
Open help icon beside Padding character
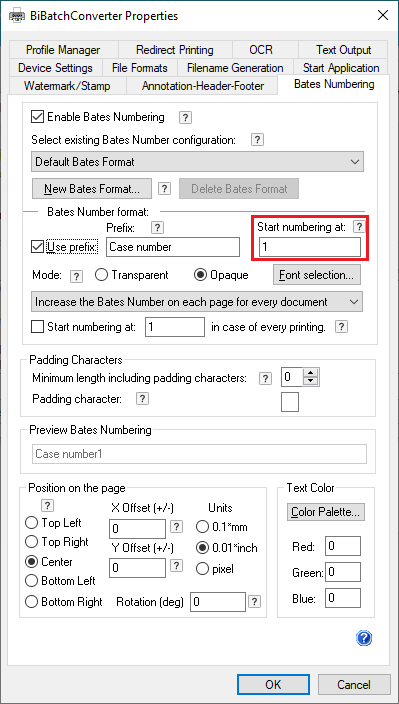click(142, 399)
